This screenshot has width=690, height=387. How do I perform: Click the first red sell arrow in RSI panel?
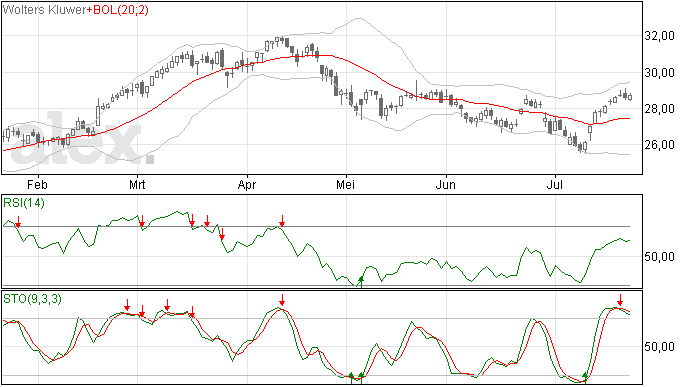point(18,222)
